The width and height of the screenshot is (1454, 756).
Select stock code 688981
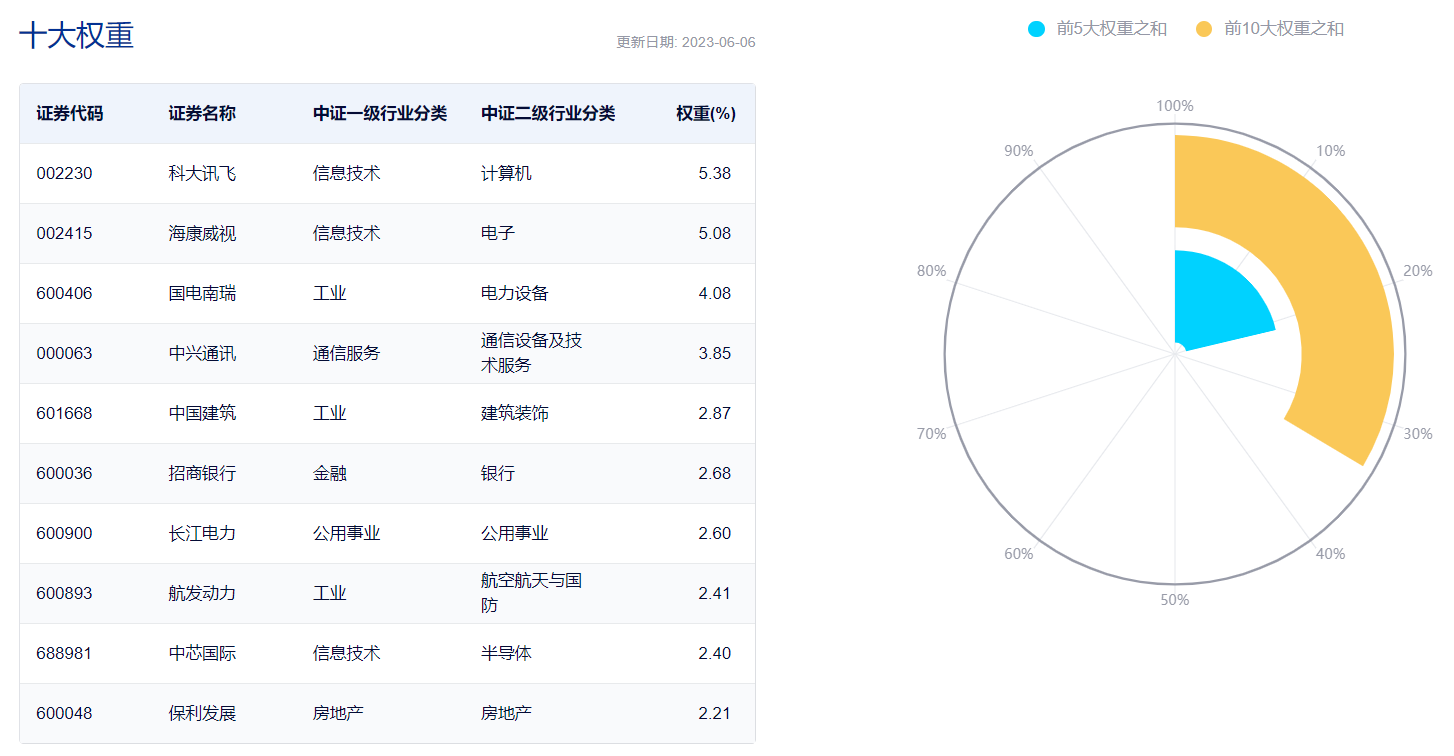pyautogui.click(x=64, y=654)
